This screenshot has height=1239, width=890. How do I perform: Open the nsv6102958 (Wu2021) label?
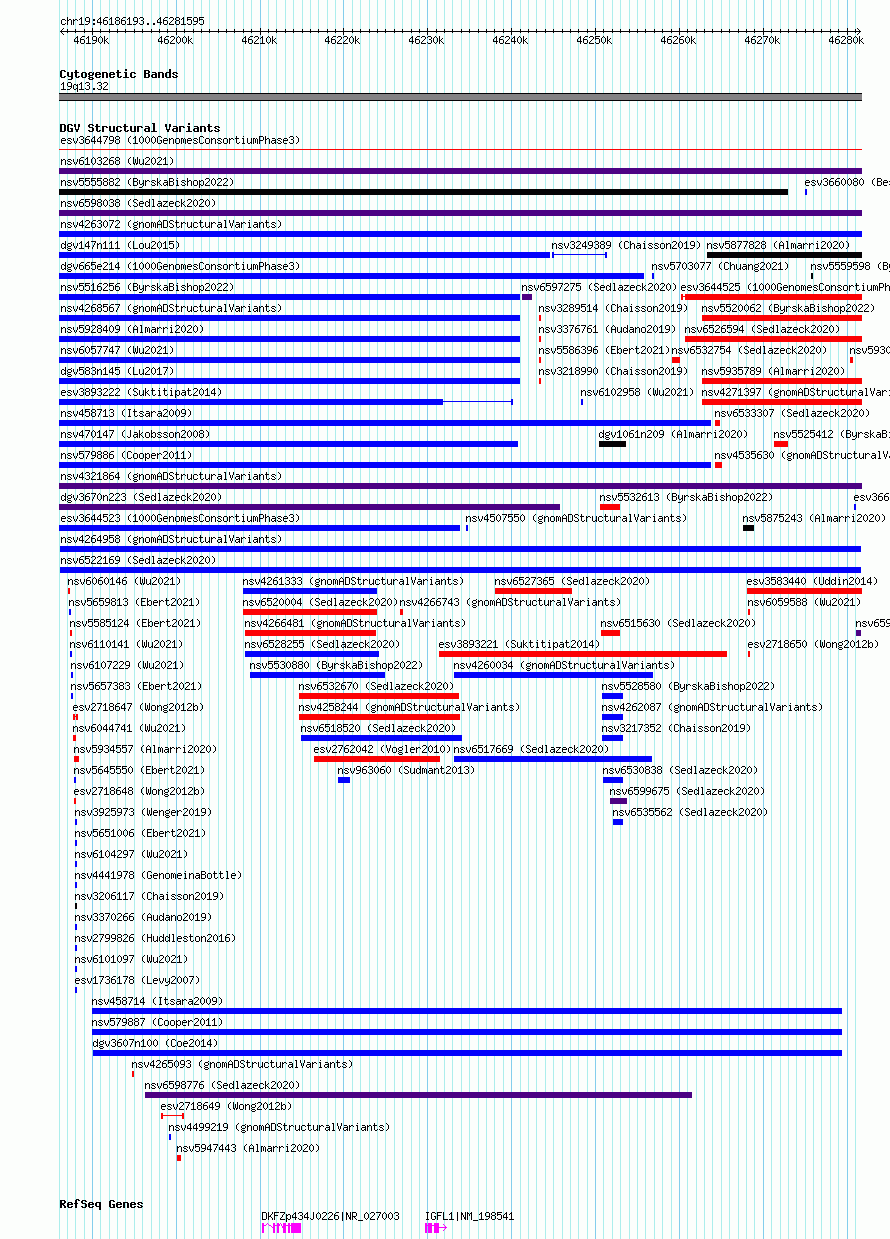click(x=637, y=392)
